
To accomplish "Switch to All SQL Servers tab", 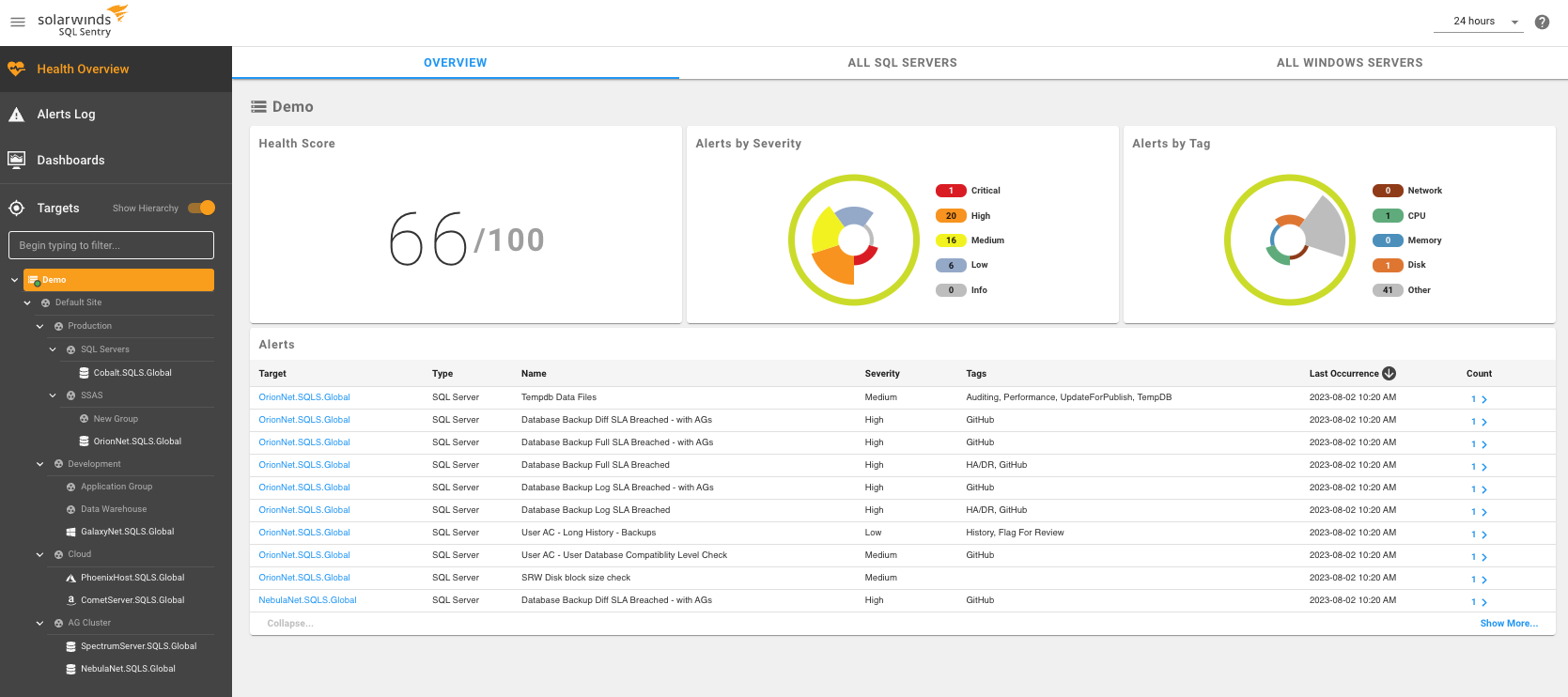I will pos(903,63).
